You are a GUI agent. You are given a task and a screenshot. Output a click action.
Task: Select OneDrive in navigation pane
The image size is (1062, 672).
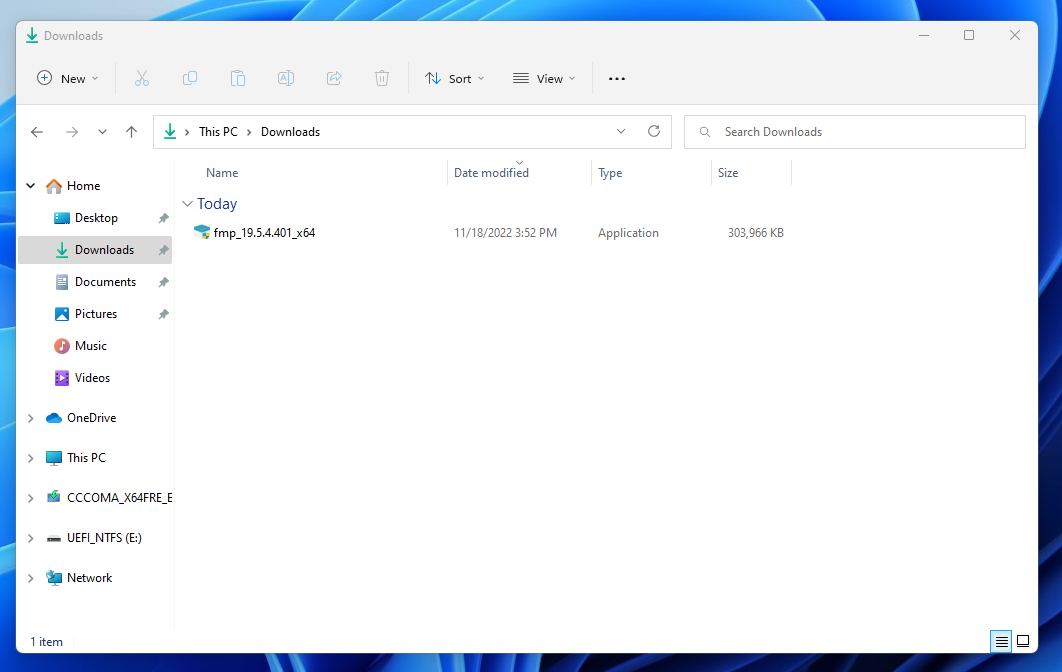pyautogui.click(x=91, y=418)
